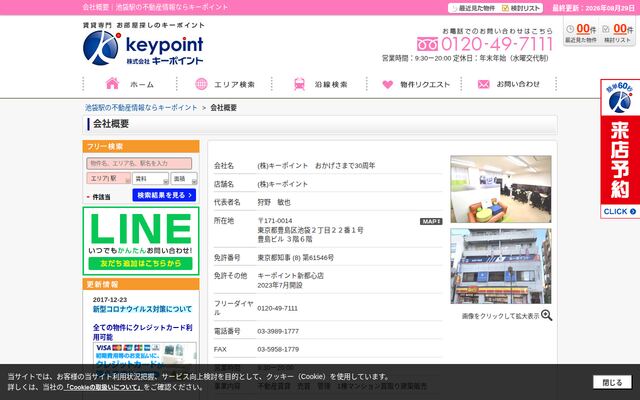Click the magnifier enlarge-image icon
The image size is (640, 400).
click(x=547, y=315)
